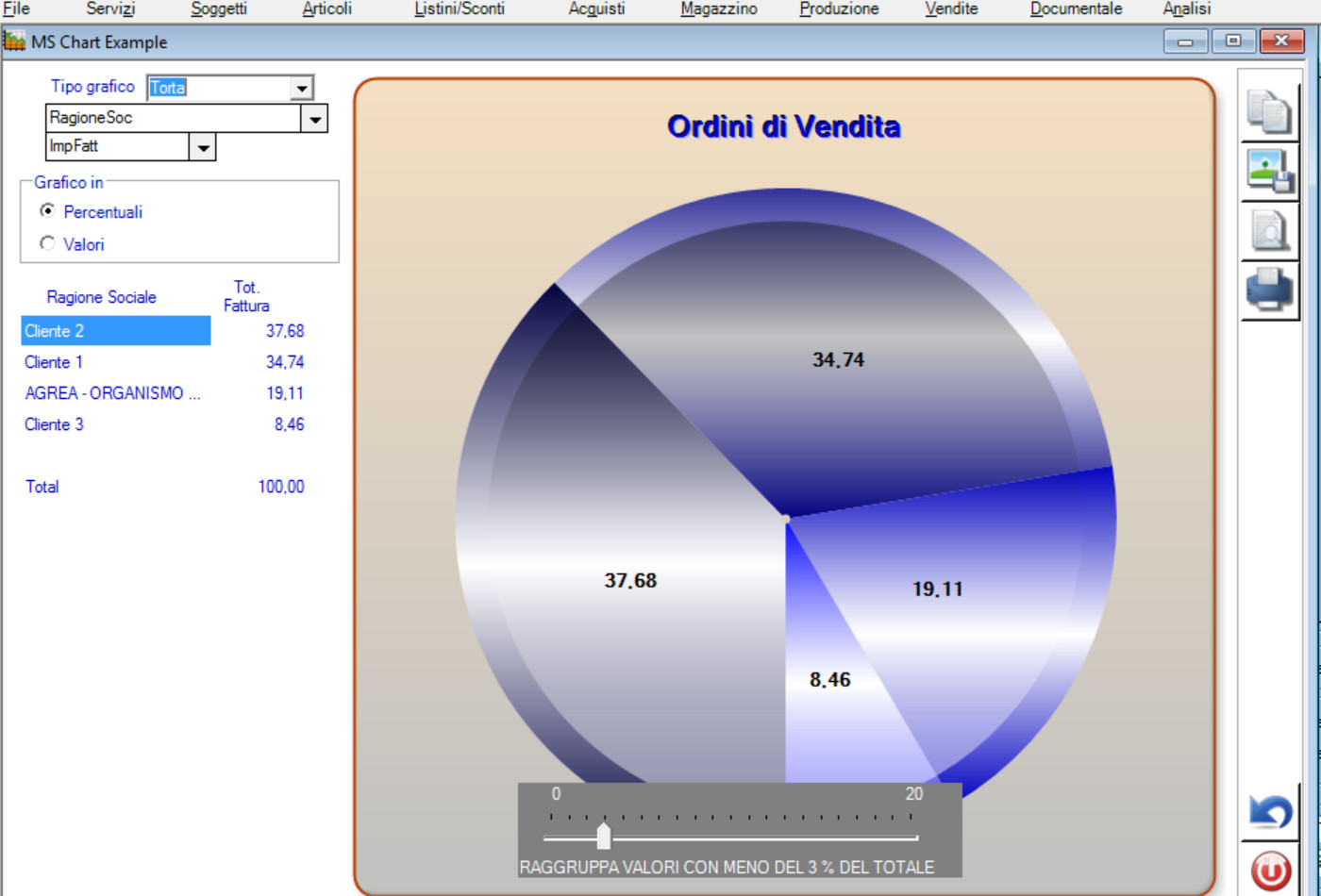The width and height of the screenshot is (1321, 896).
Task: Open the Magazzino menu
Action: (718, 8)
